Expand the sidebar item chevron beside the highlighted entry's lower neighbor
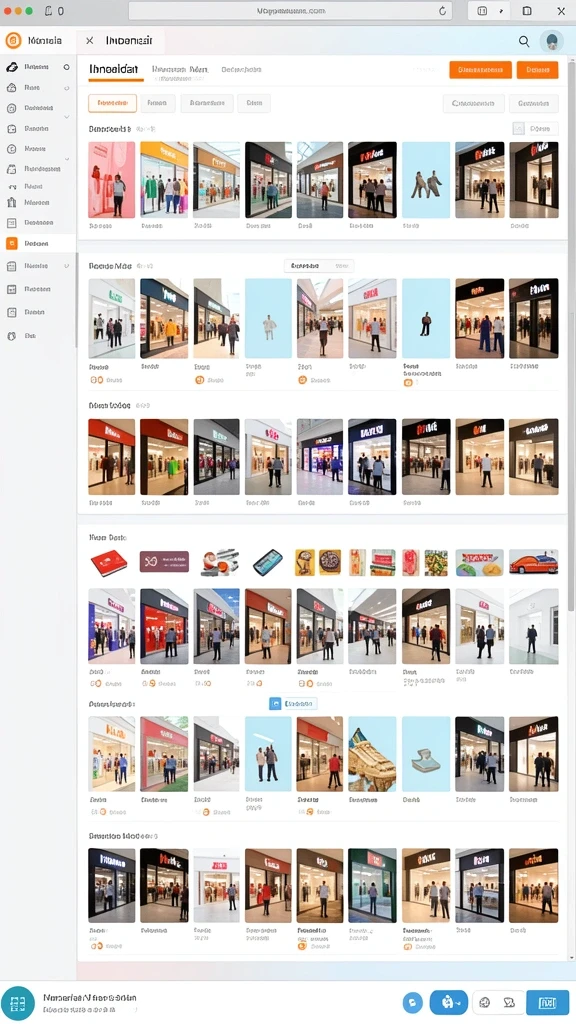 [x=67, y=266]
